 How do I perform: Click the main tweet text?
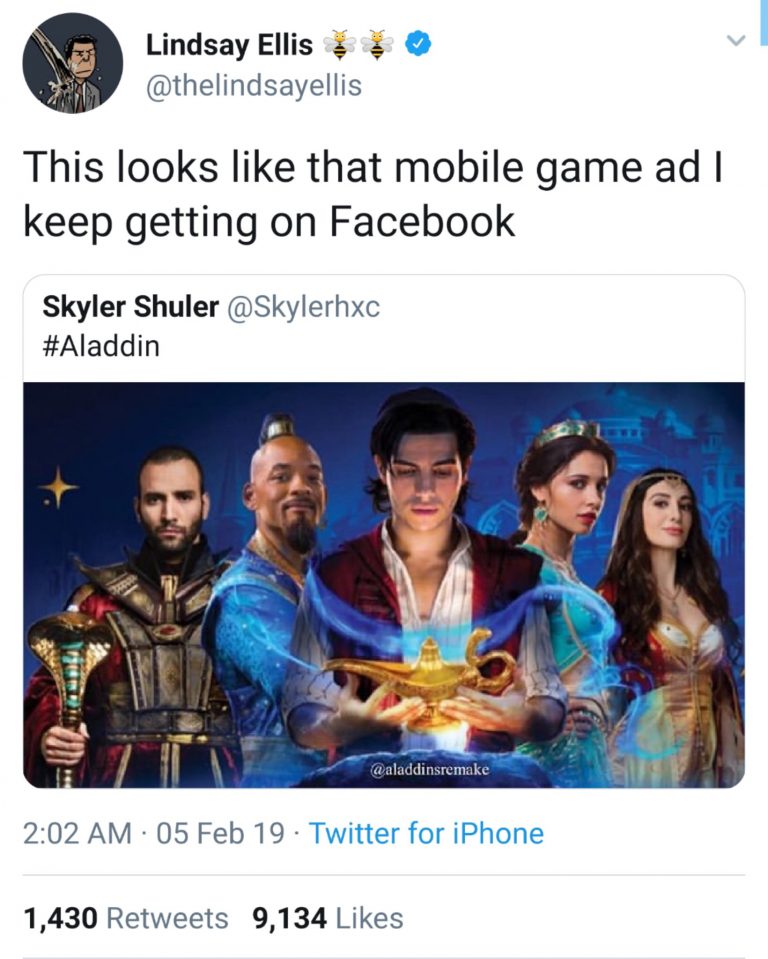coord(373,193)
